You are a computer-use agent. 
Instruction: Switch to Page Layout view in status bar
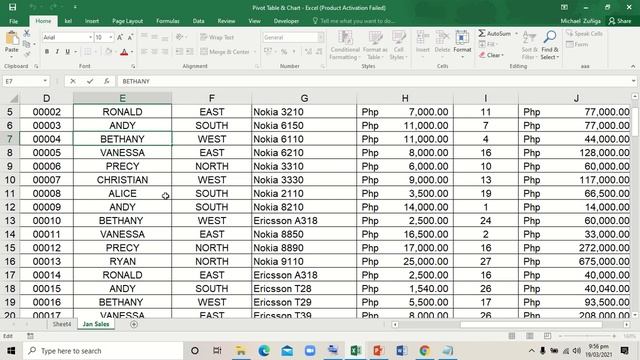(x=529, y=336)
